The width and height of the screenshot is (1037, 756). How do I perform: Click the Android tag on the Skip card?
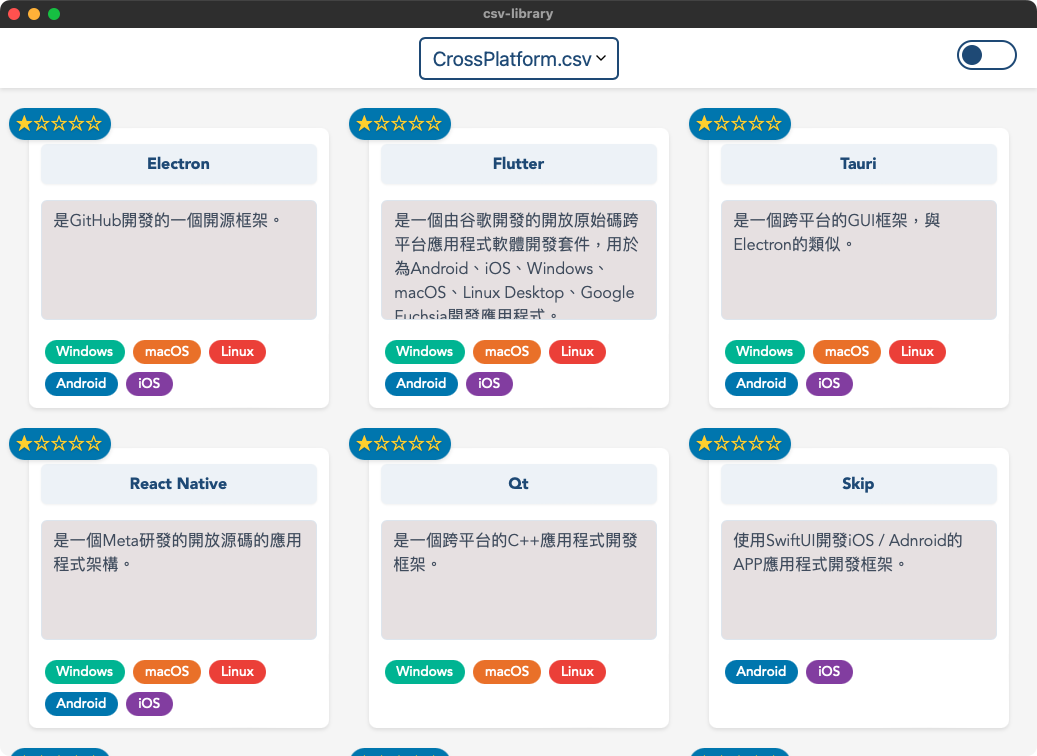[x=761, y=672]
